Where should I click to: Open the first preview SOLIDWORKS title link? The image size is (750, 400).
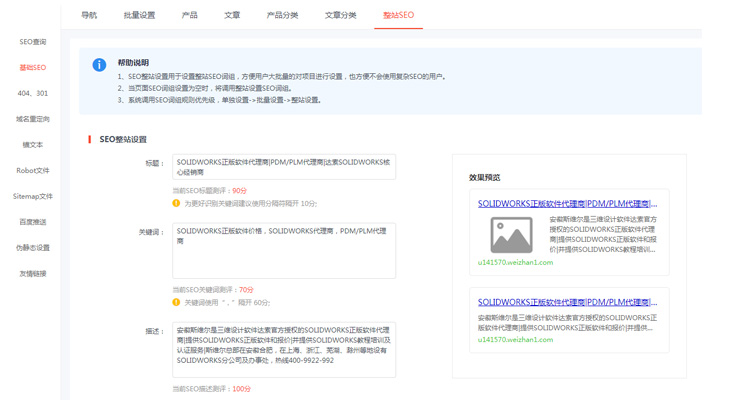567,204
